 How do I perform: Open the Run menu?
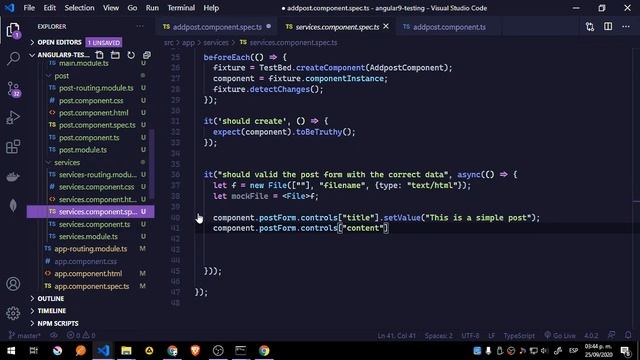click(x=152, y=8)
